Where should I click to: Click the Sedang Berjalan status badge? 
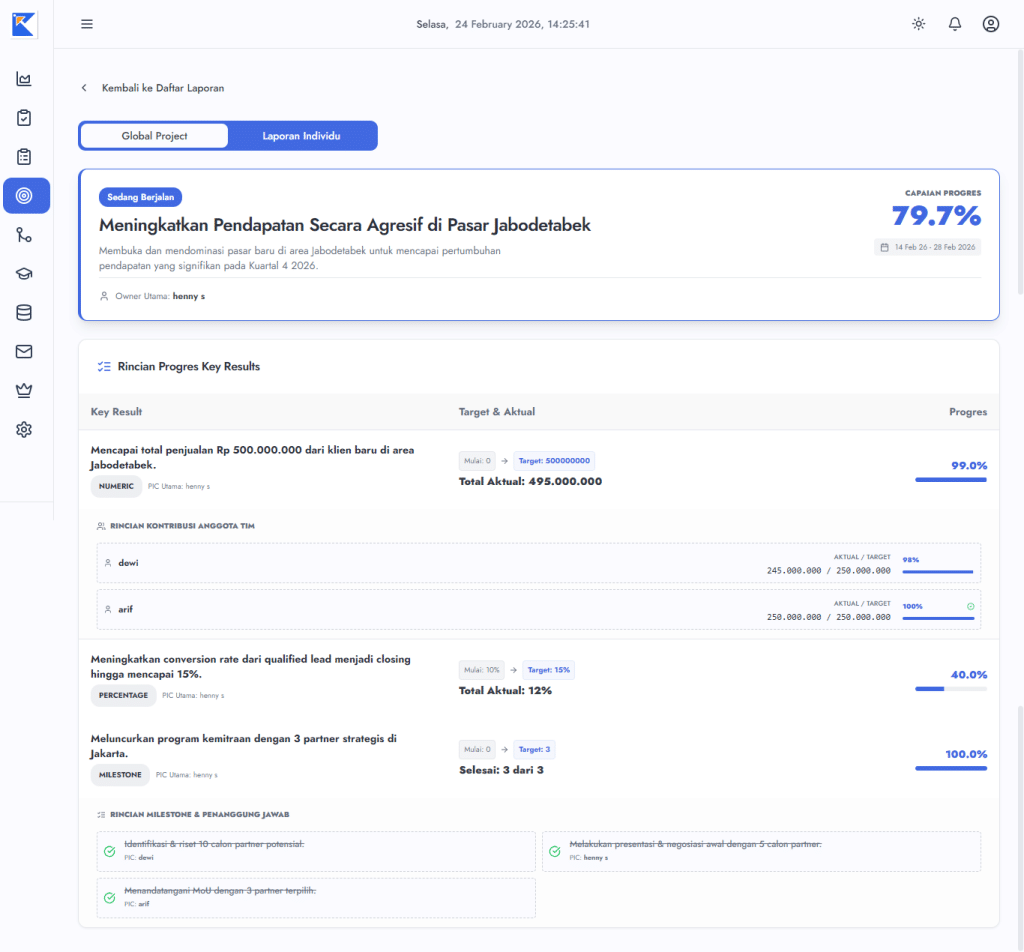pos(140,197)
